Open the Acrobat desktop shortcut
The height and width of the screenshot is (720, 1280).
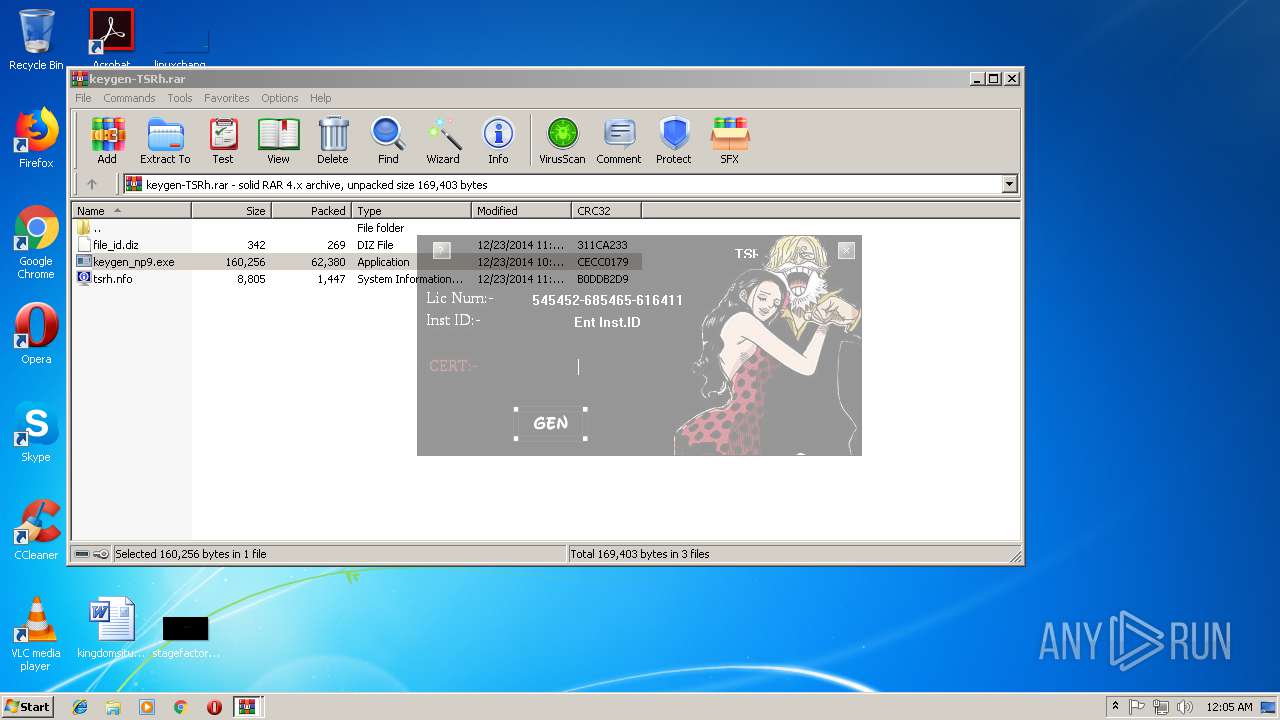click(111, 38)
